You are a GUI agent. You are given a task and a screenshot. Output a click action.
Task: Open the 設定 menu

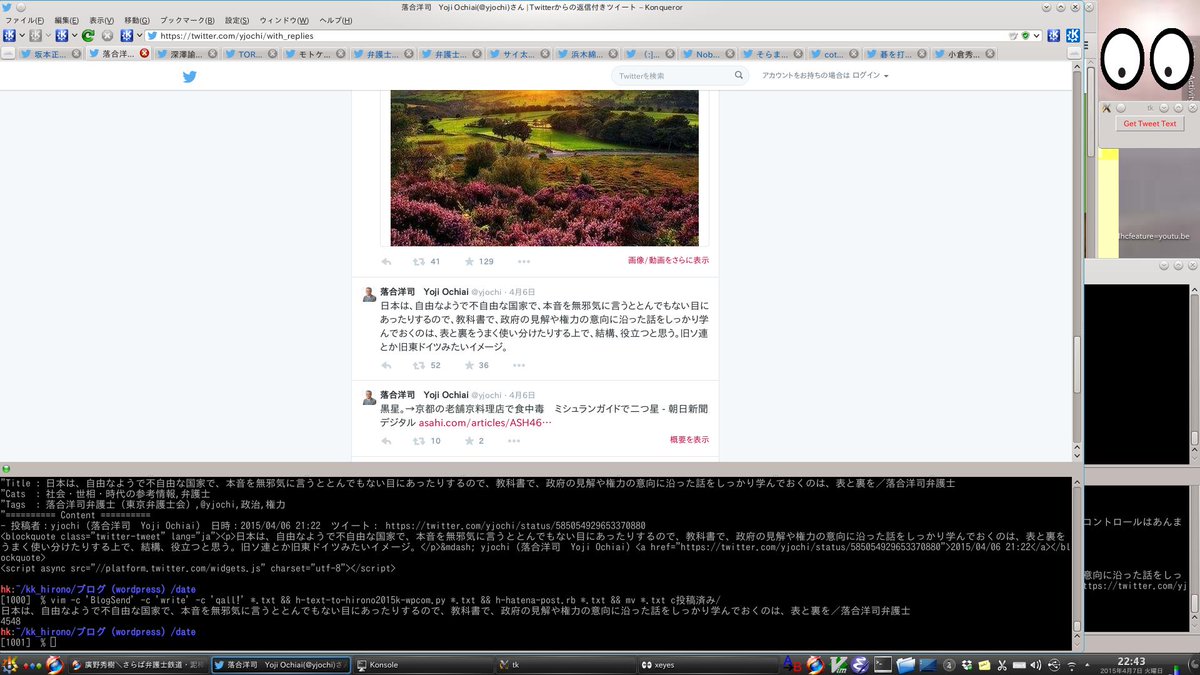(x=237, y=20)
